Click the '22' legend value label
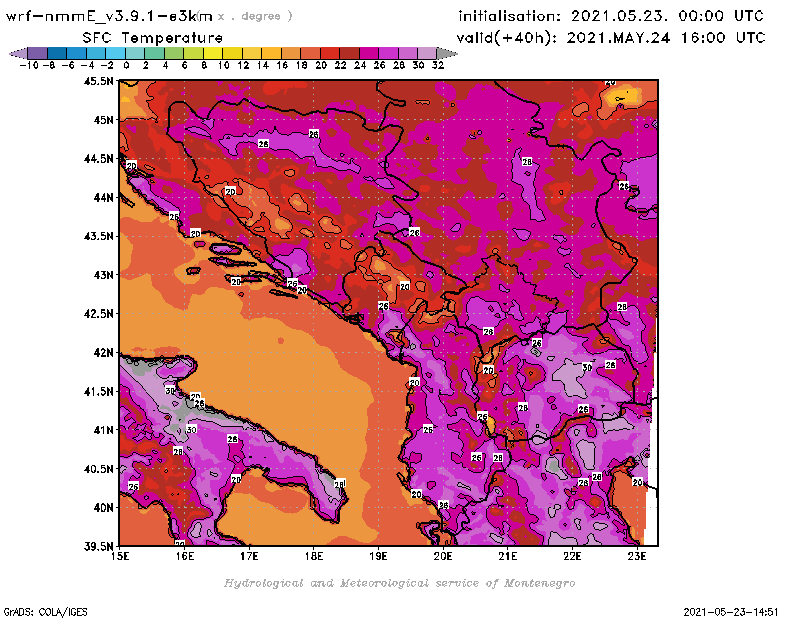800x618 pixels. 340,65
